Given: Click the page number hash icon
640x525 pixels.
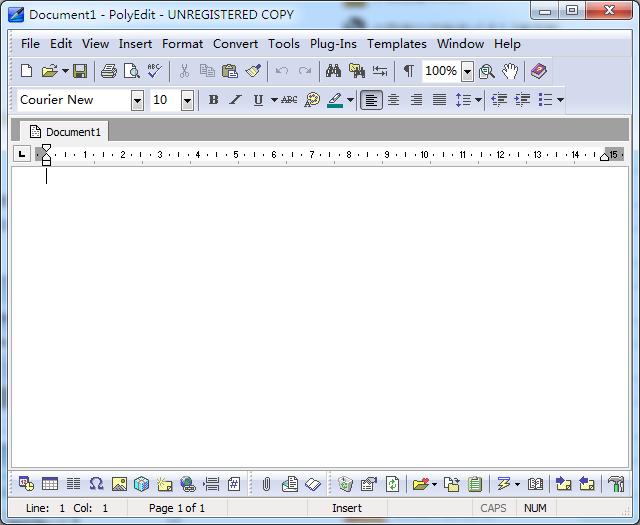Looking at the screenshot, I should pyautogui.click(x=234, y=484).
